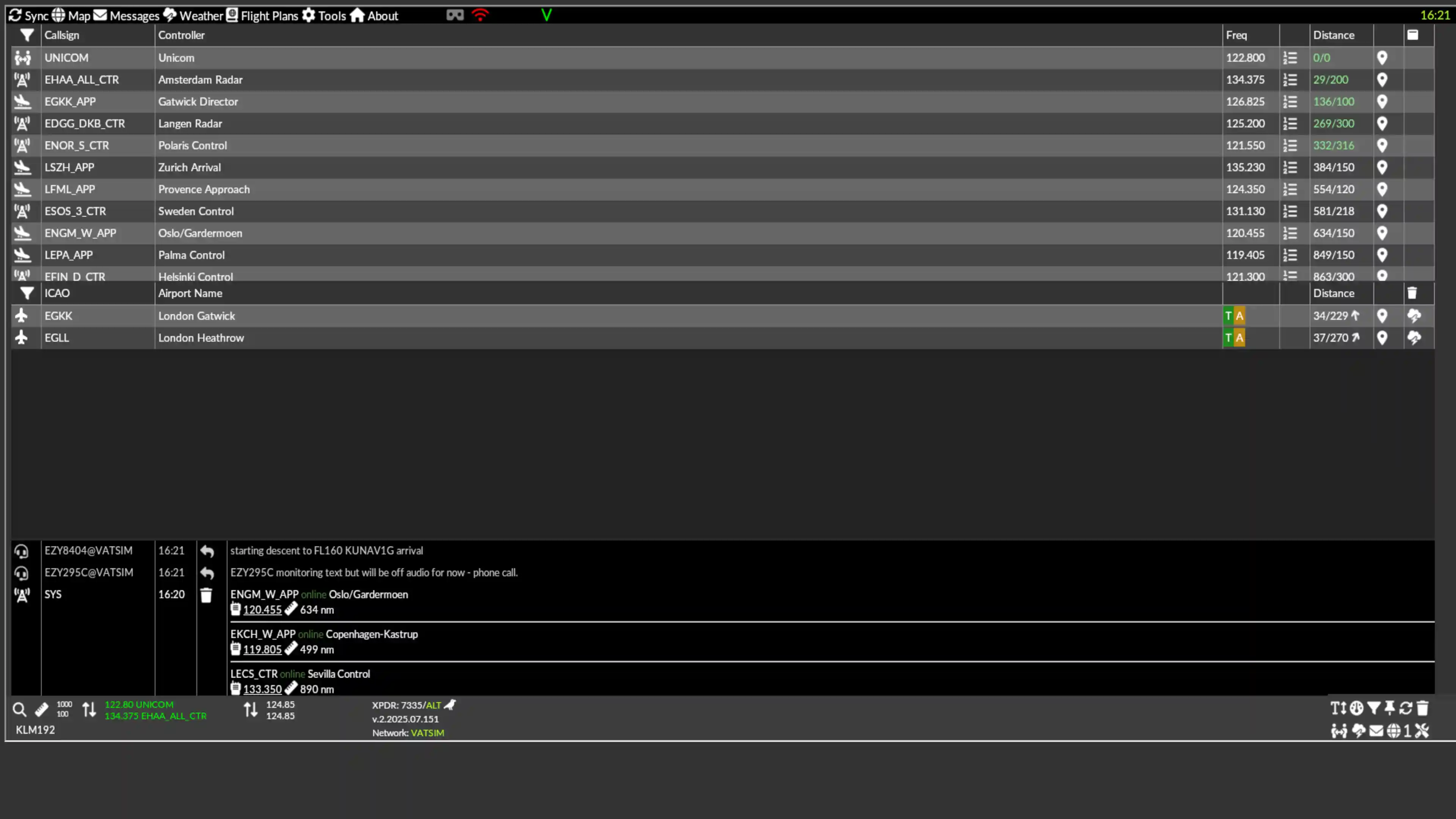Click the orange A badge for EGKK
This screenshot has height=819, width=1456.
tap(1239, 316)
